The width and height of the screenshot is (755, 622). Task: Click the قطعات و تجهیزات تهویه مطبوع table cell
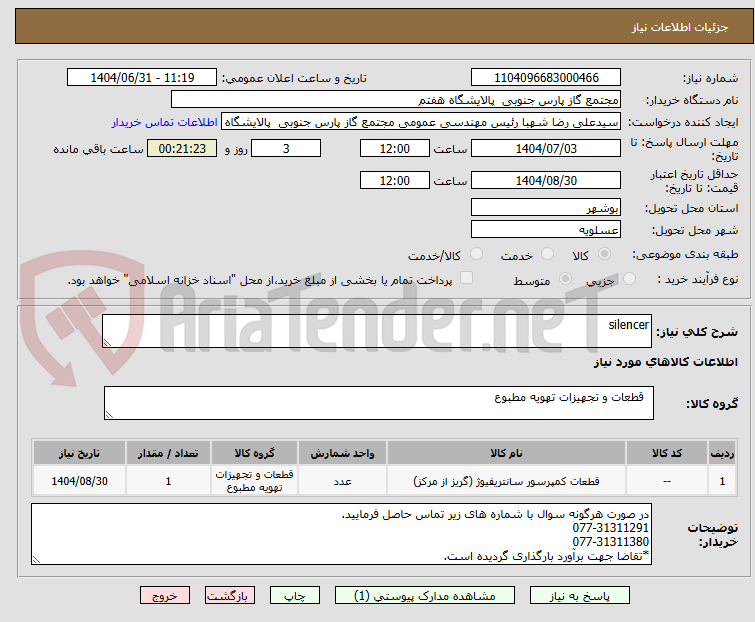tap(254, 481)
